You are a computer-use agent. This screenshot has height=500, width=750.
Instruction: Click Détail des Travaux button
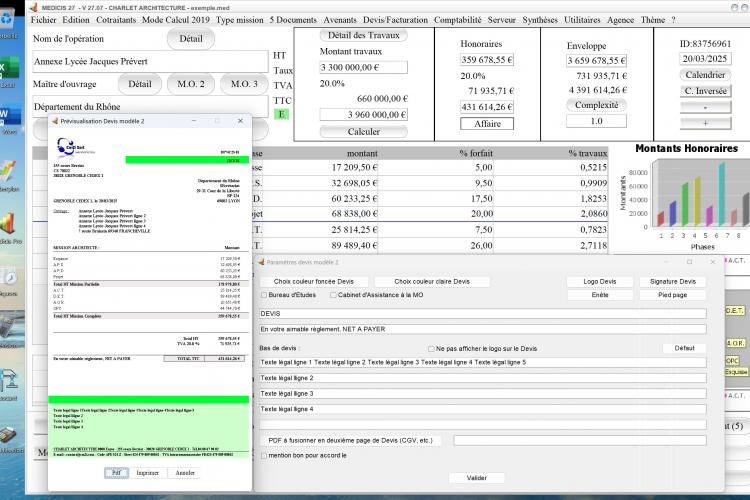364,35
